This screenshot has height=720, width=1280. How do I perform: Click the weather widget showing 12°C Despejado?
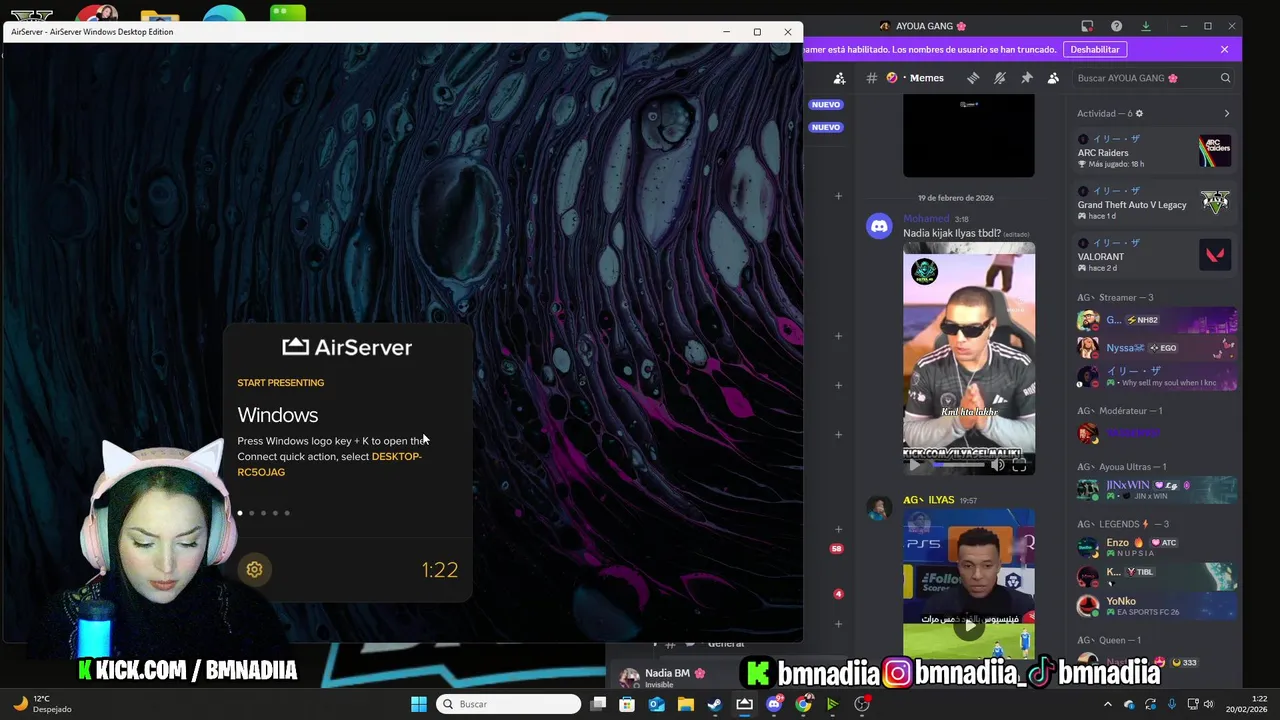point(42,704)
